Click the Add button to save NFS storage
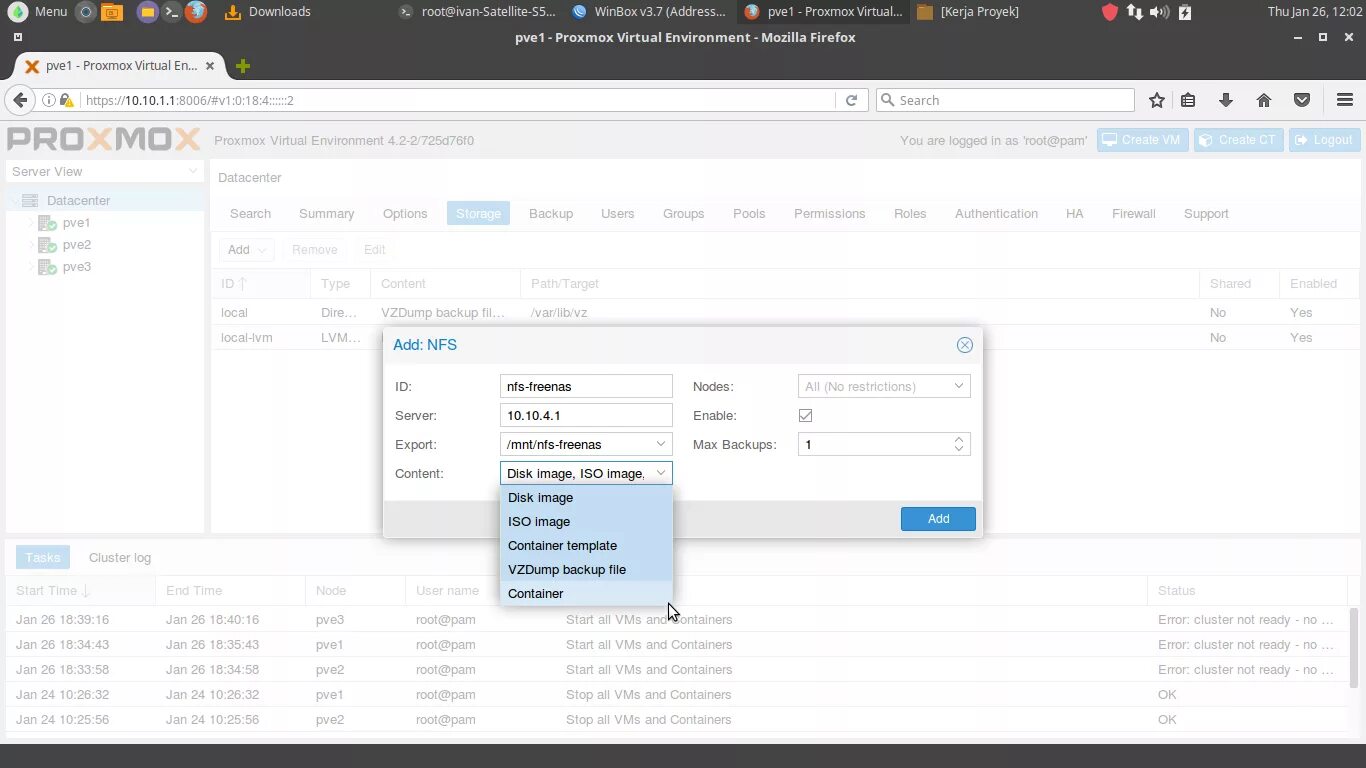The width and height of the screenshot is (1366, 768). 937,518
